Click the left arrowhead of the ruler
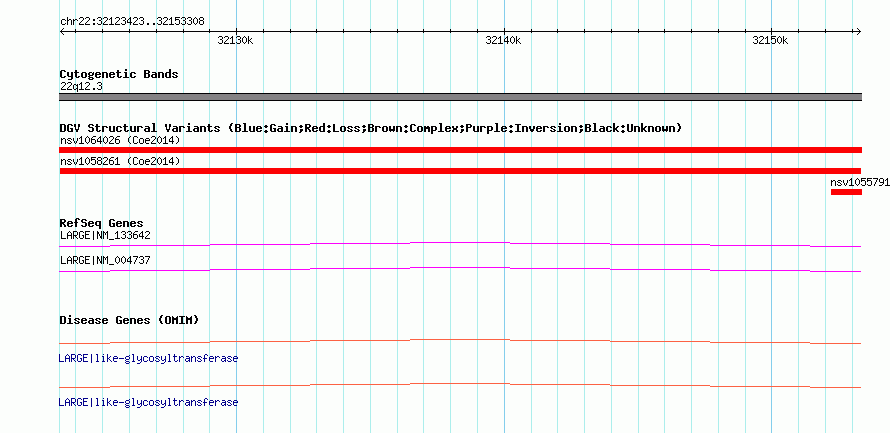This screenshot has width=890, height=433. [x=62, y=31]
